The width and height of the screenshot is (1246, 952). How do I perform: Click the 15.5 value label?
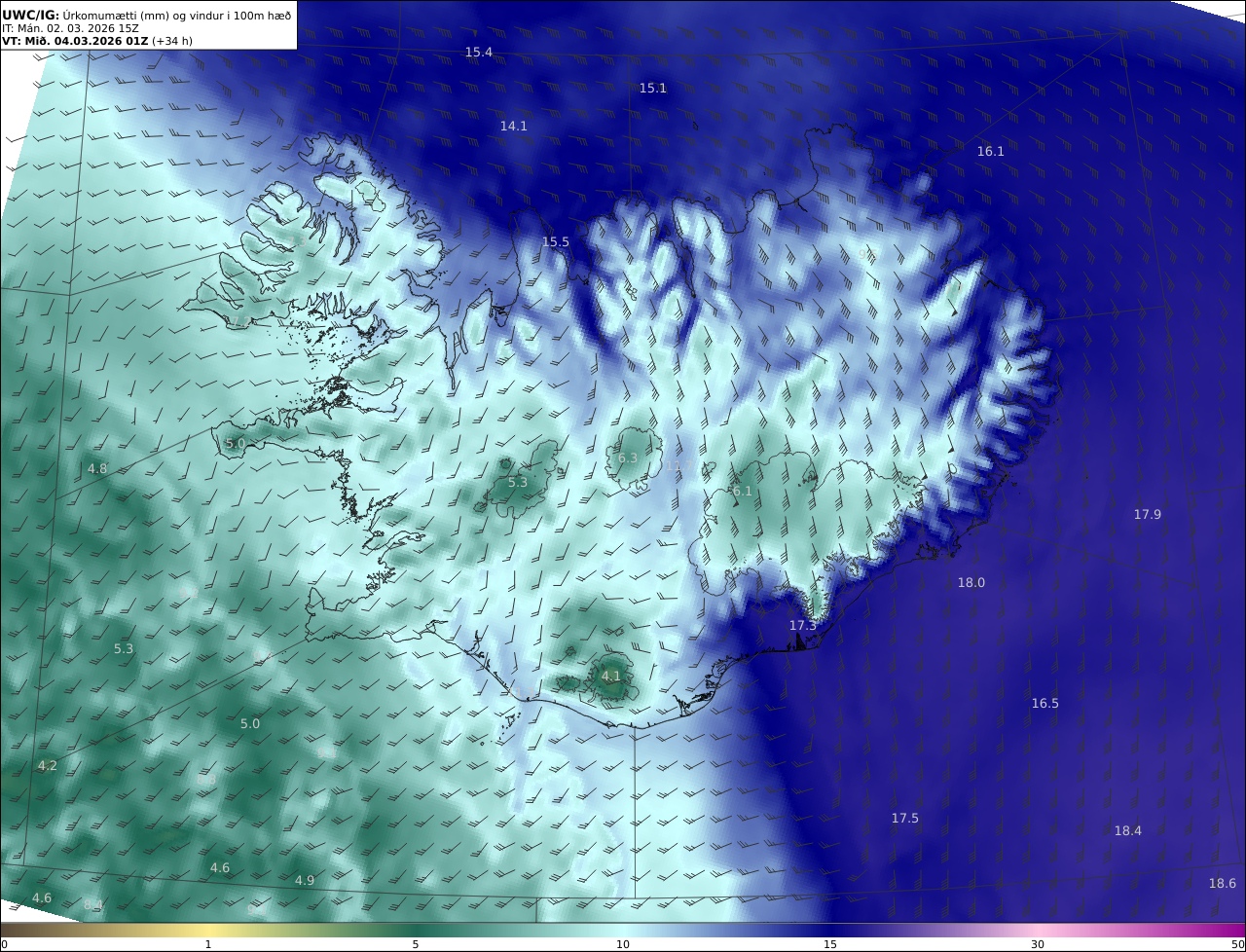tap(555, 241)
